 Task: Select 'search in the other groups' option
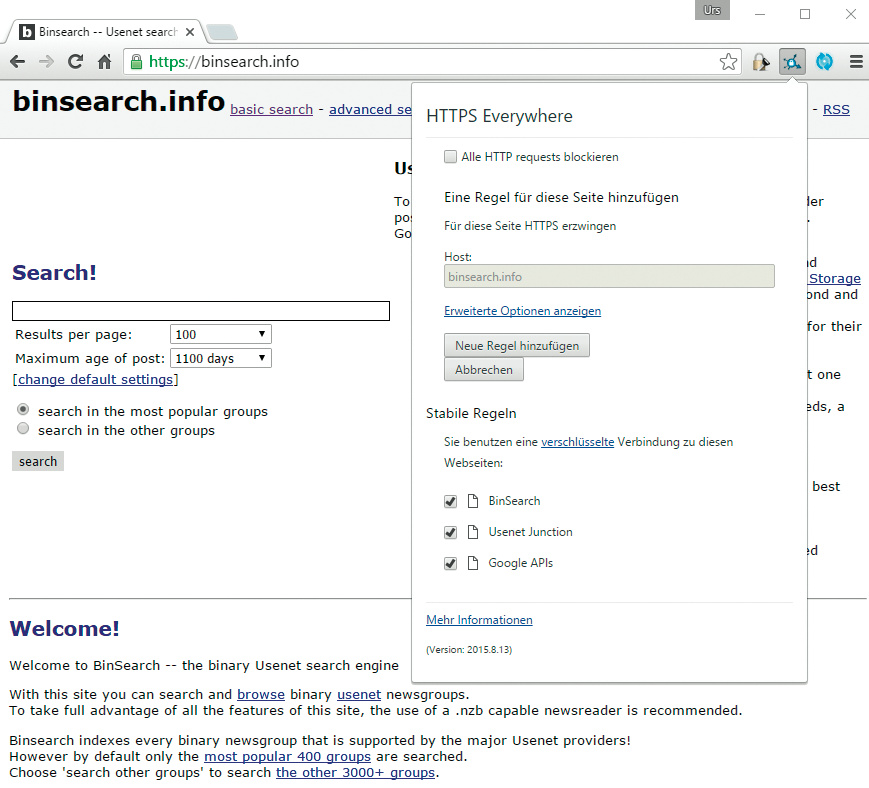pos(23,430)
